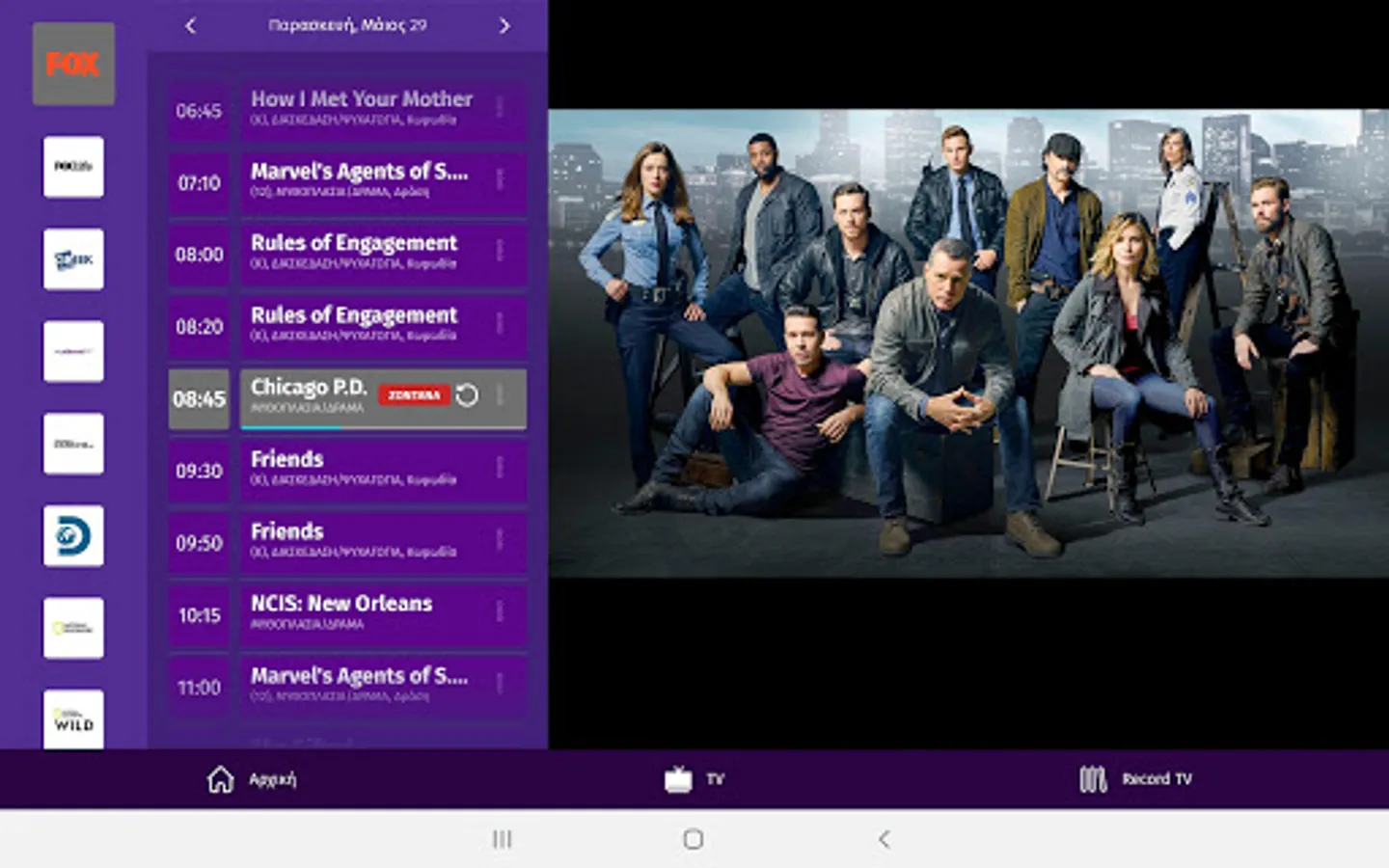Open options menu for 09:30 Friends
1389x868 pixels.
[x=500, y=468]
